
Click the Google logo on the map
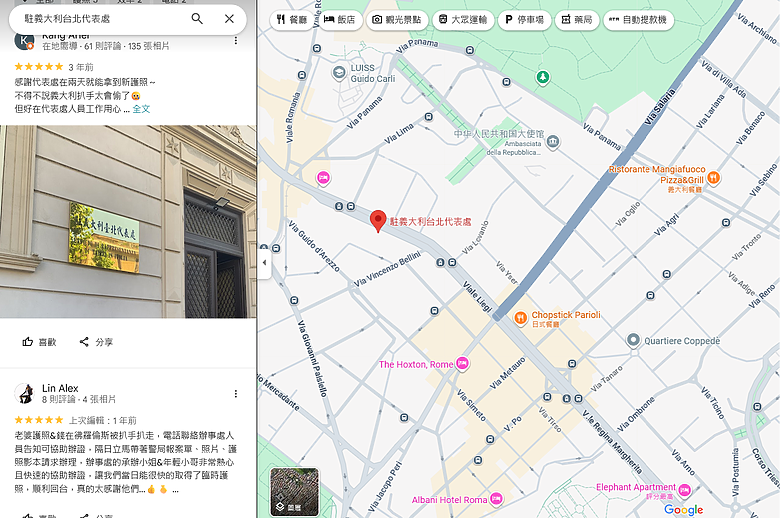coord(683,510)
